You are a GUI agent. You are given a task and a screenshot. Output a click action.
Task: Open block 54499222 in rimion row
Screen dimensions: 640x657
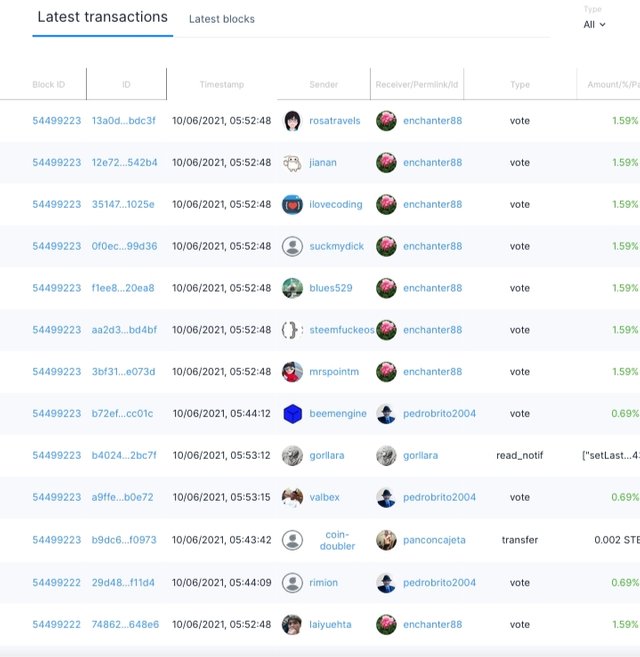[57, 583]
